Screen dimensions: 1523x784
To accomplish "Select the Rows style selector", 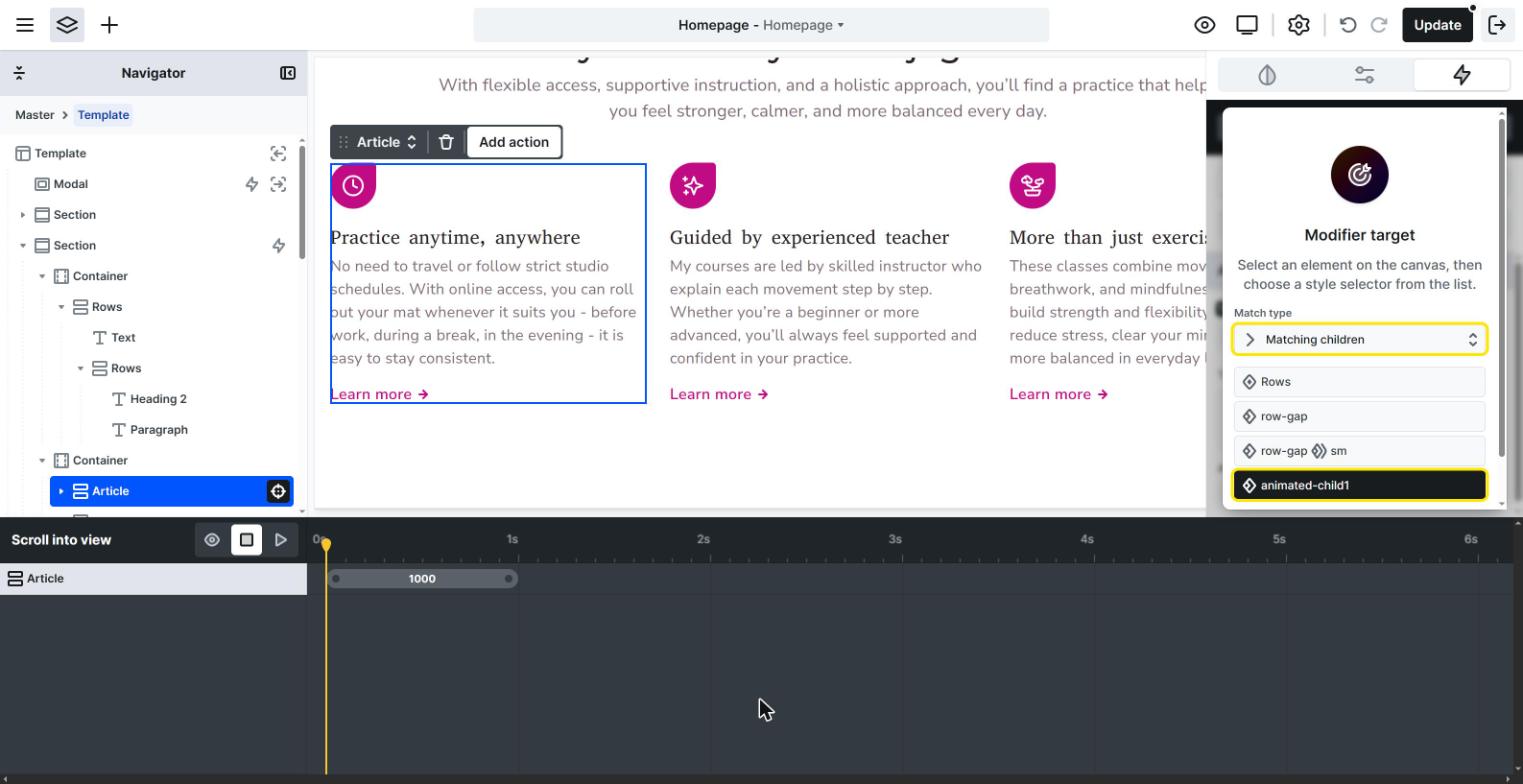I will coord(1360,382).
